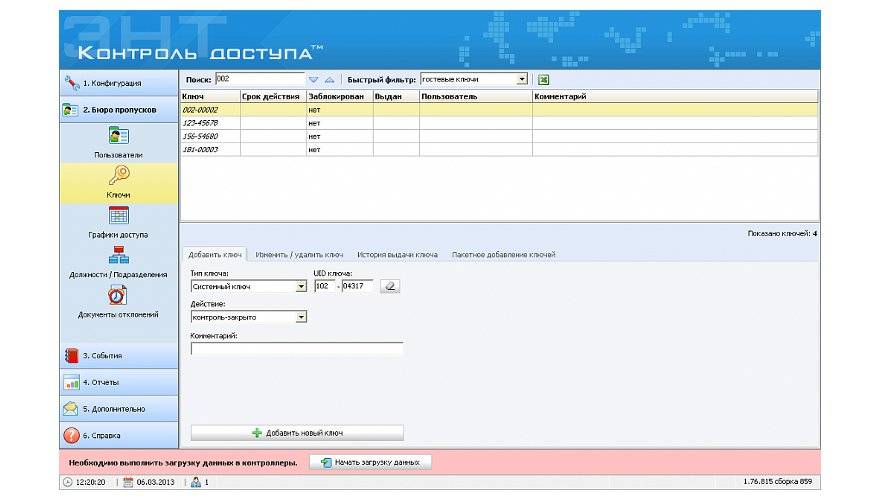Screen dimensions: 880x500
Task: Open Пакетное добавление ключей tab
Action: (x=503, y=255)
